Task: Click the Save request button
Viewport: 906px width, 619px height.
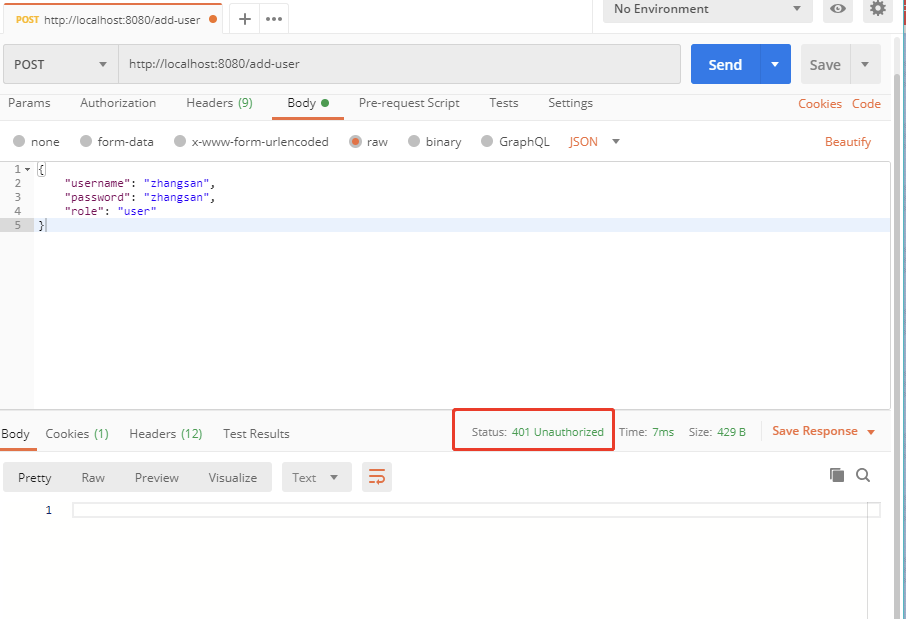Action: point(825,64)
